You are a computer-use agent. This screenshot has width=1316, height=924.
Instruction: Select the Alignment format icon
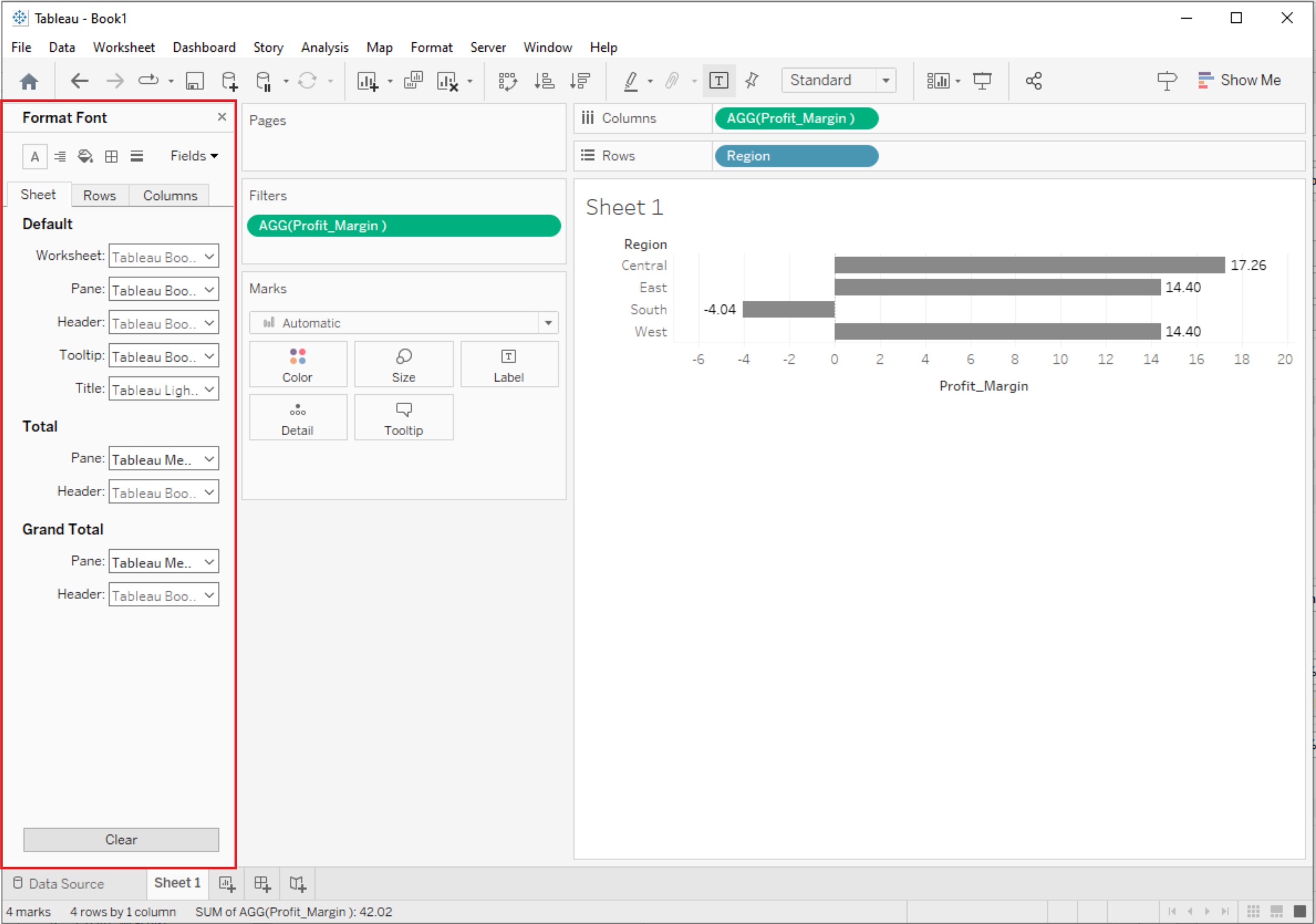tap(60, 157)
